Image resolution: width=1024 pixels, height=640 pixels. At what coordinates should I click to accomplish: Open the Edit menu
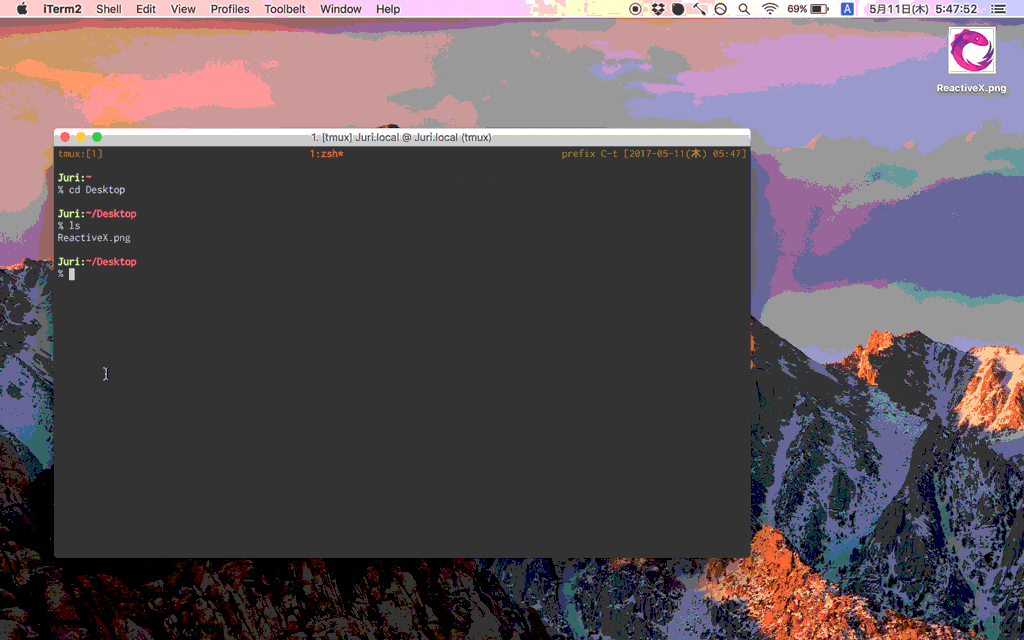tap(146, 9)
